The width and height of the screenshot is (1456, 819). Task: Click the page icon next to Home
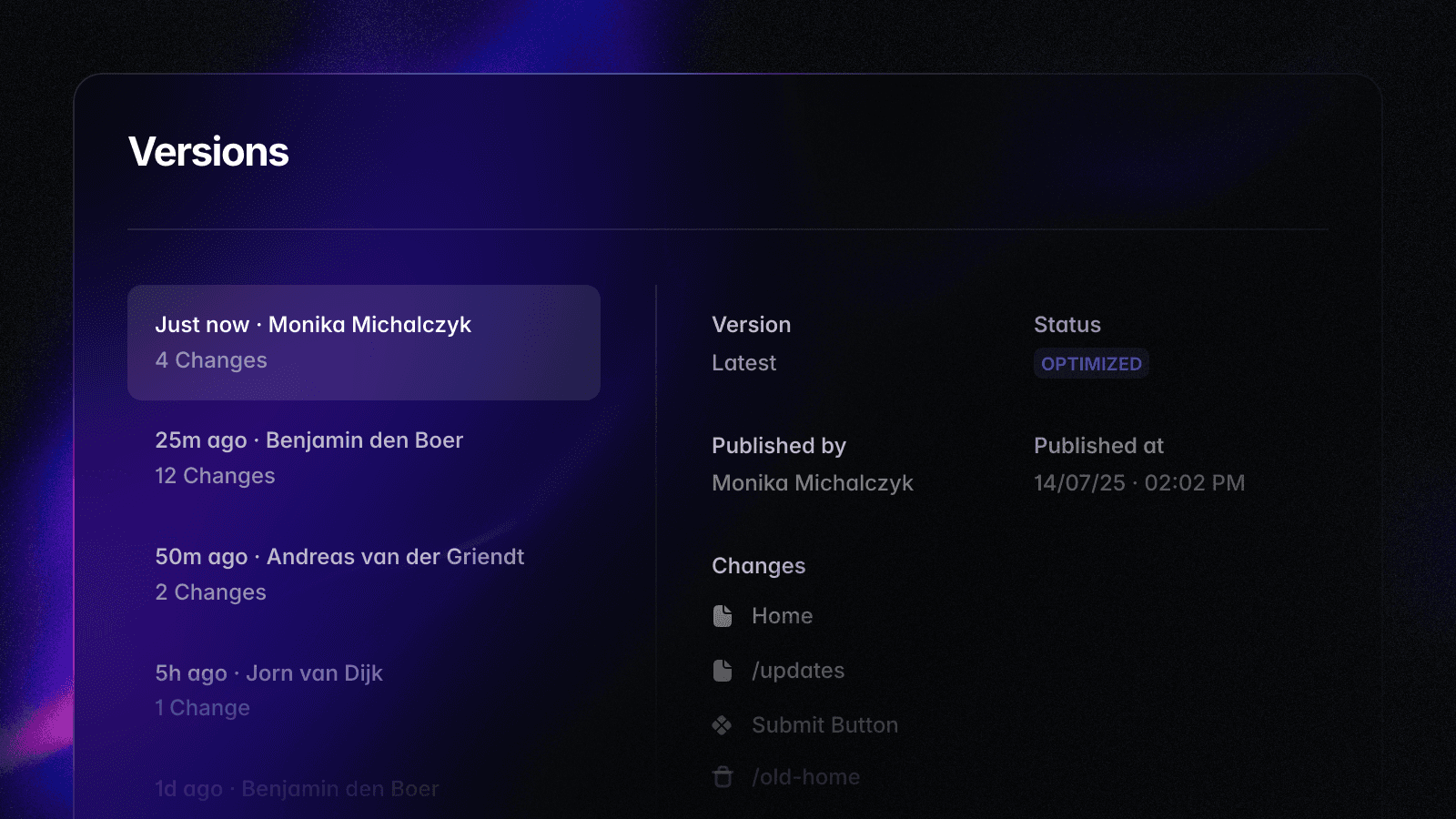click(x=723, y=616)
